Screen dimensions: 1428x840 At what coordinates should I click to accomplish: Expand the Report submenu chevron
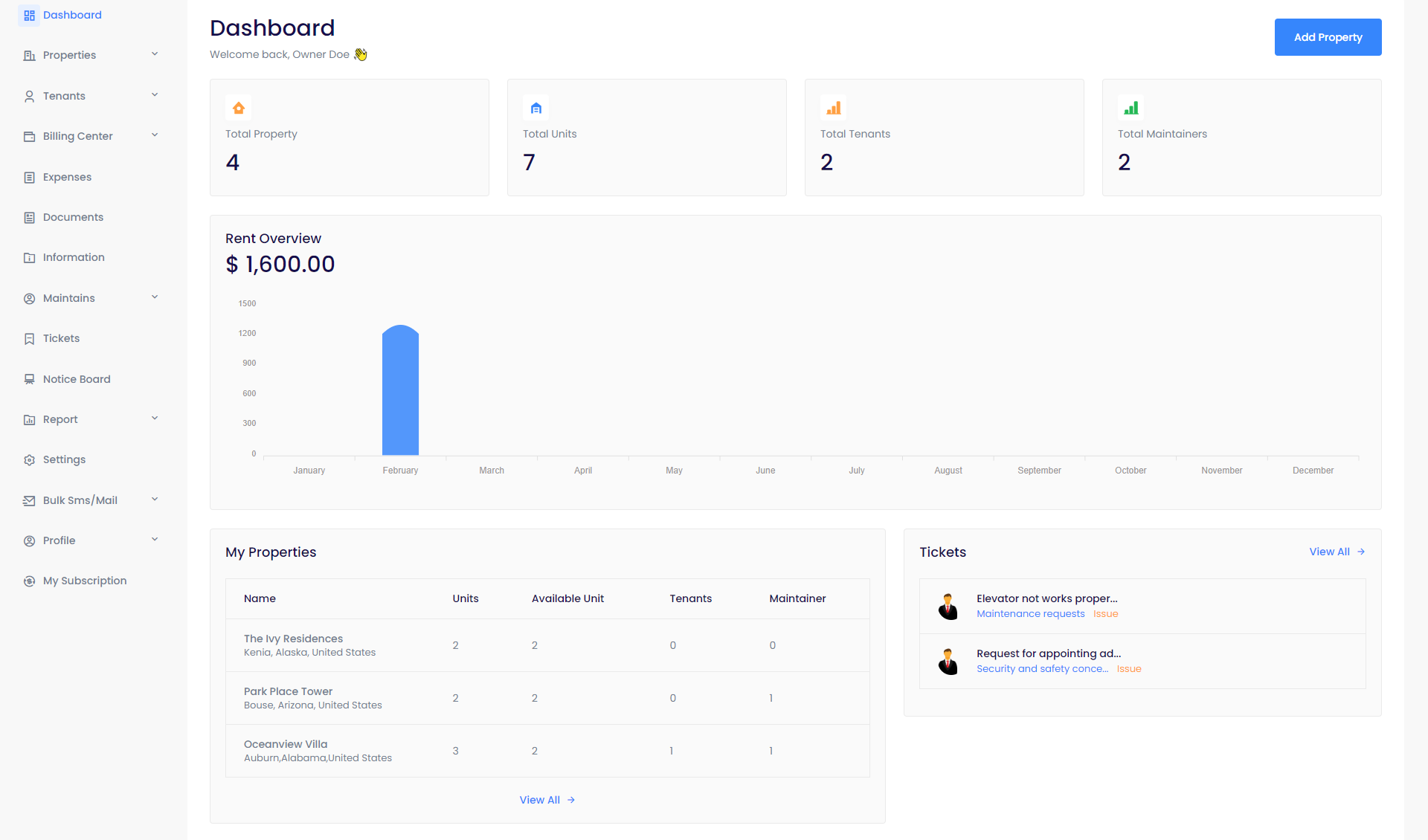tap(155, 419)
